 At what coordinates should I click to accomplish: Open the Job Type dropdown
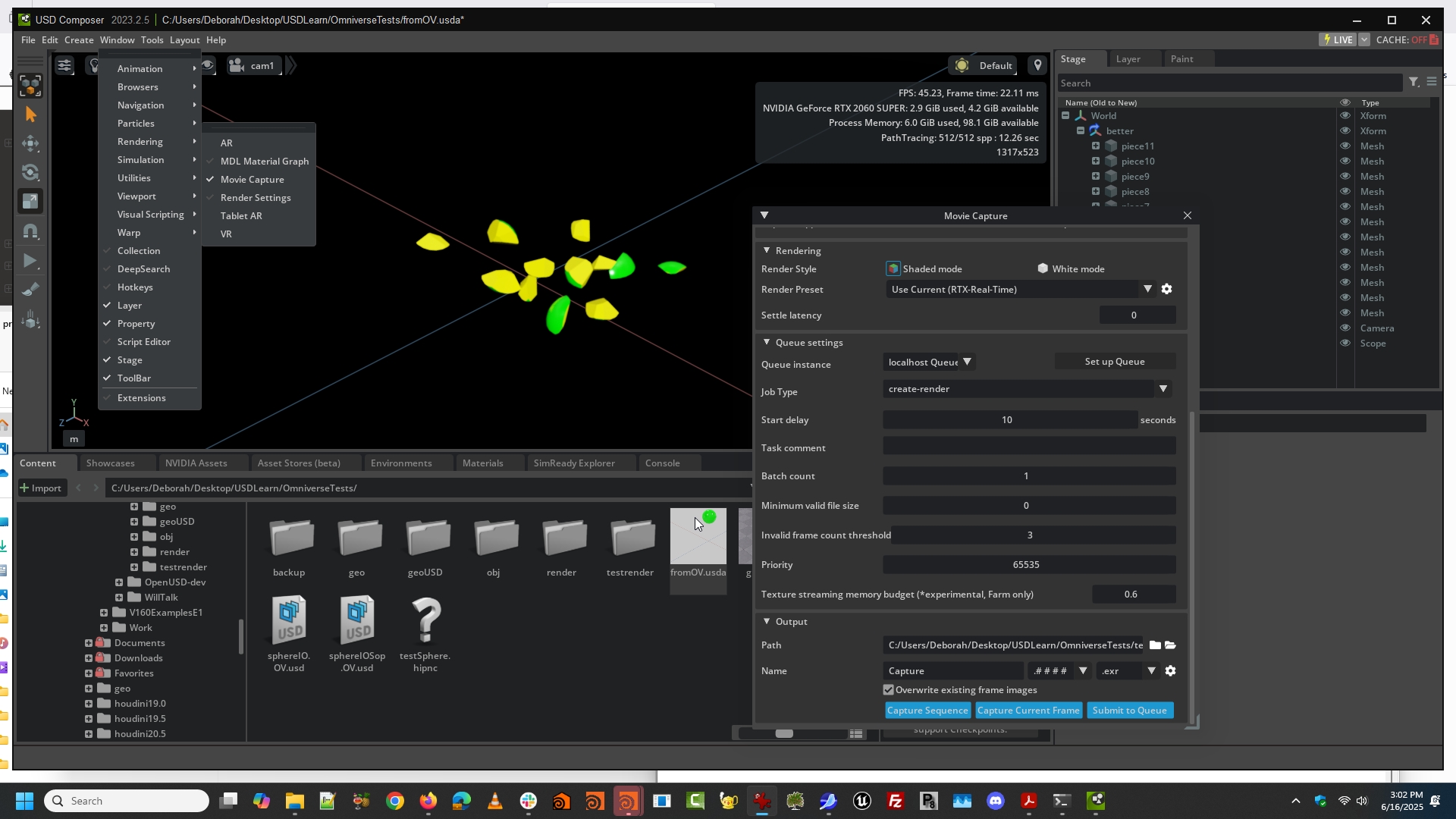(x=1163, y=389)
